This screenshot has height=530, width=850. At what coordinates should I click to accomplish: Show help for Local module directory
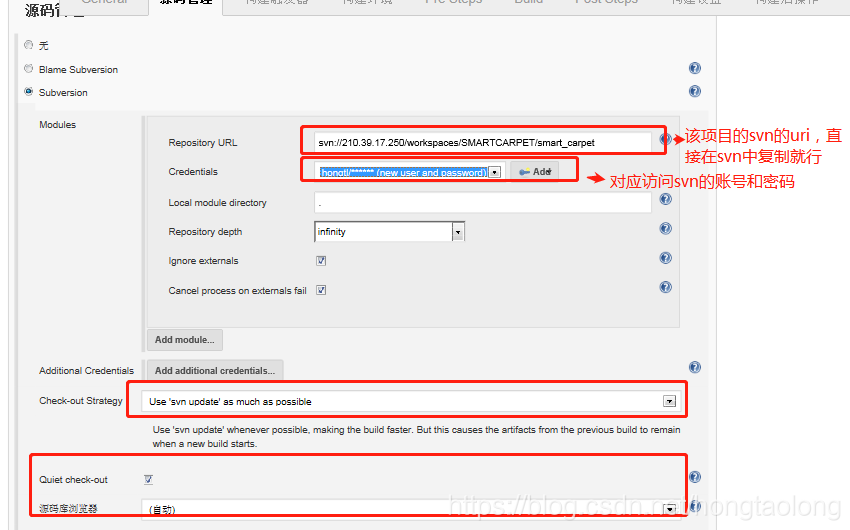pyautogui.click(x=666, y=199)
